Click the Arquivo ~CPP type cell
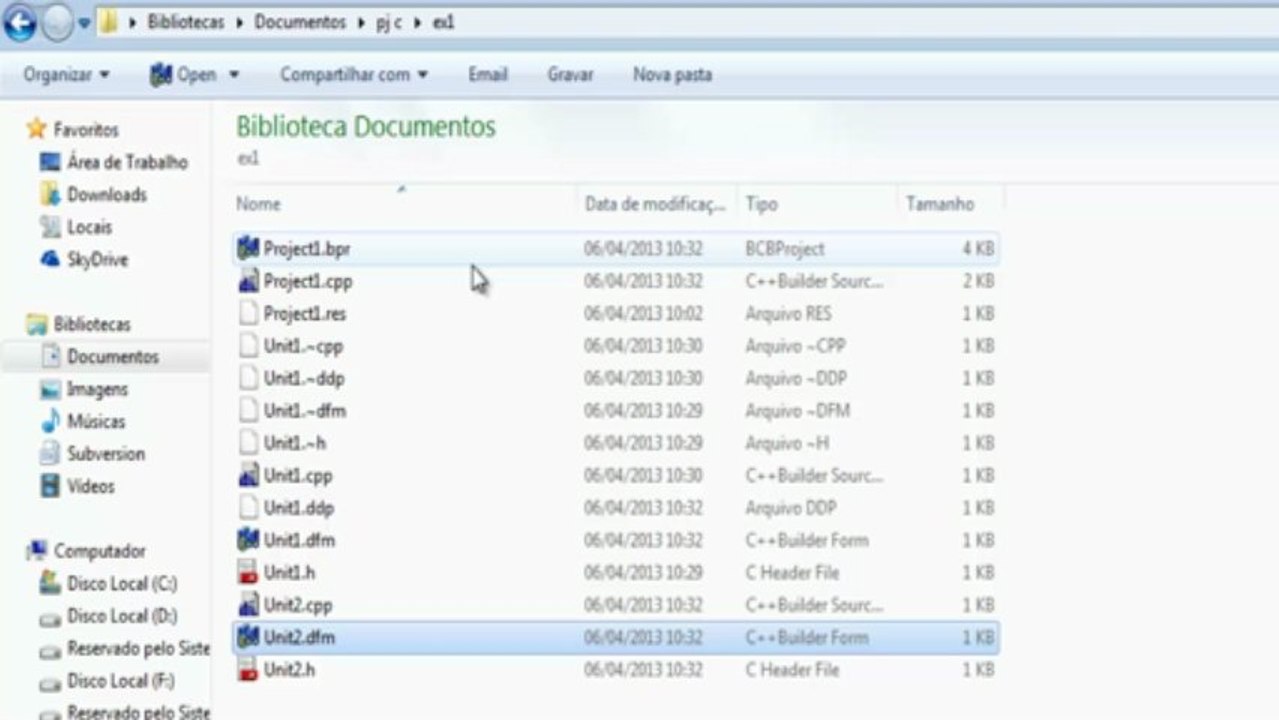The width and height of the screenshot is (1279, 720). [x=795, y=346]
